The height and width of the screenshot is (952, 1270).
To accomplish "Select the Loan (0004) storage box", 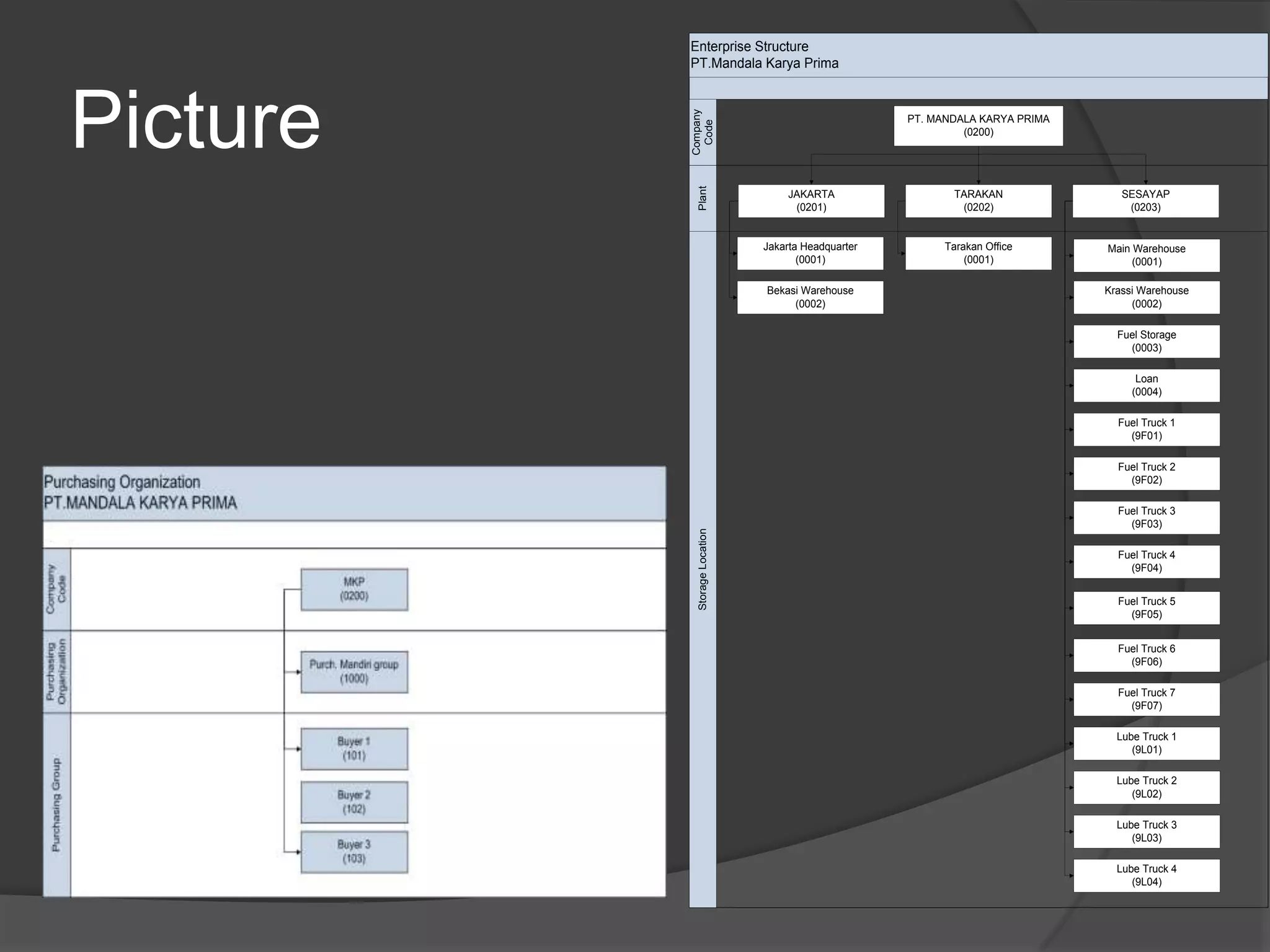I will pyautogui.click(x=1146, y=386).
